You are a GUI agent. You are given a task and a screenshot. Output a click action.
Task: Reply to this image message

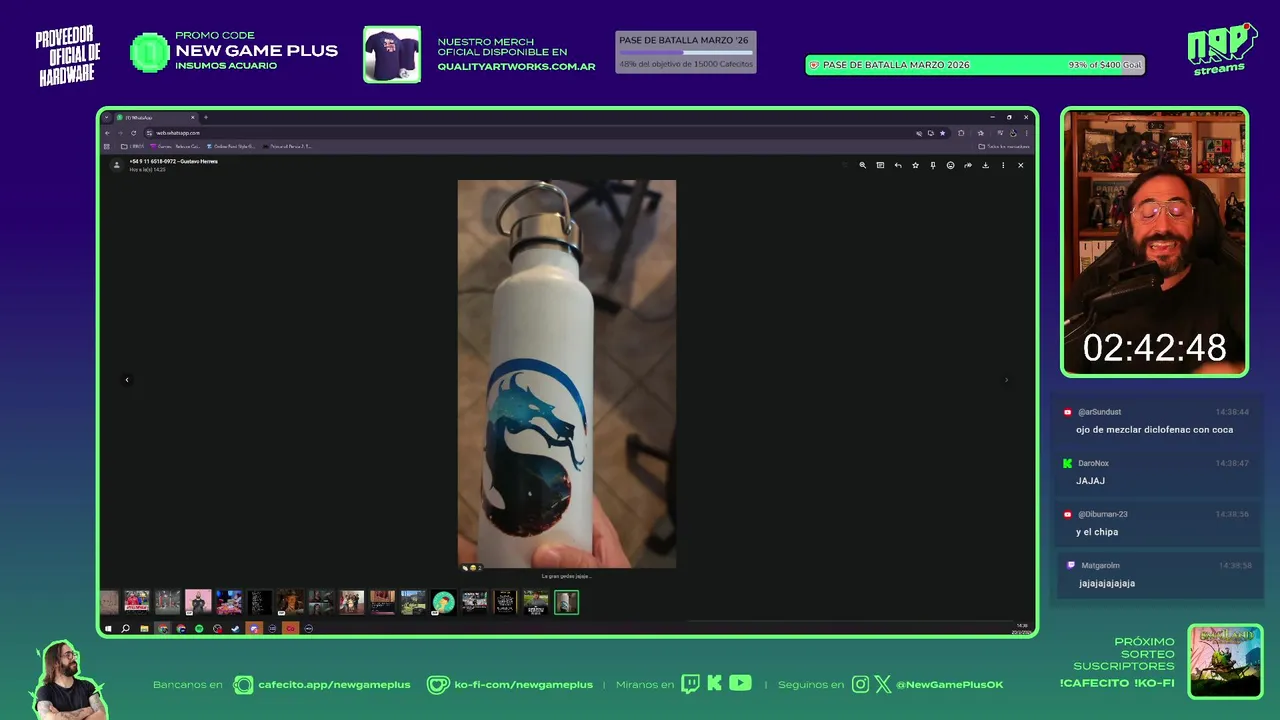[x=898, y=165]
